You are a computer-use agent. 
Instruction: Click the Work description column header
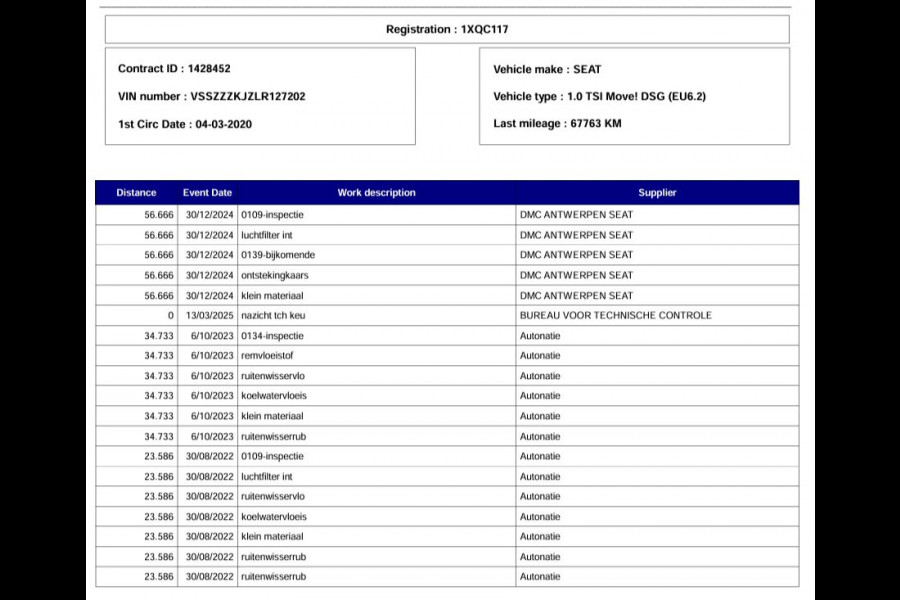click(x=377, y=193)
